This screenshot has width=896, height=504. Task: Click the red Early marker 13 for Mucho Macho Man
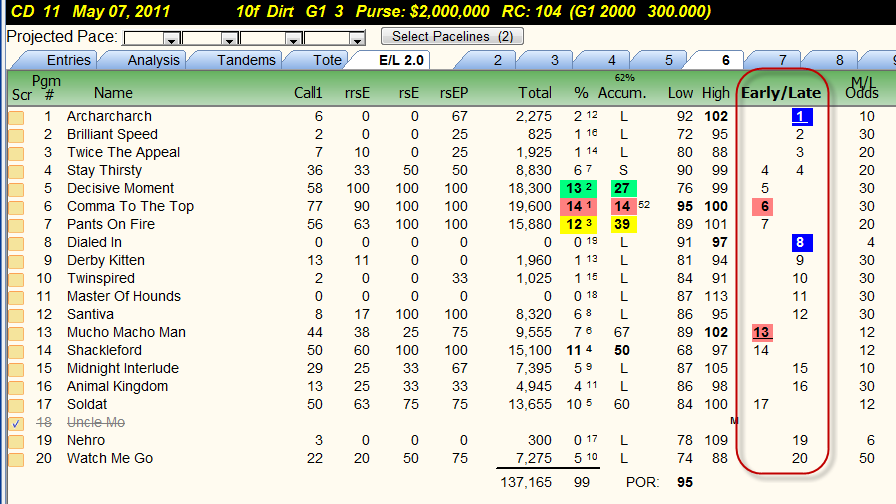[x=763, y=332]
